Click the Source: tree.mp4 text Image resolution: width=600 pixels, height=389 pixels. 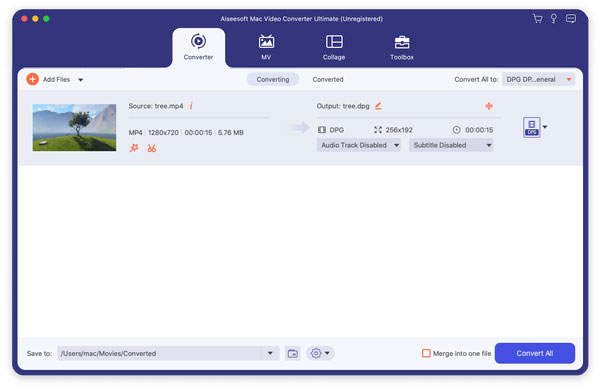[x=156, y=106]
